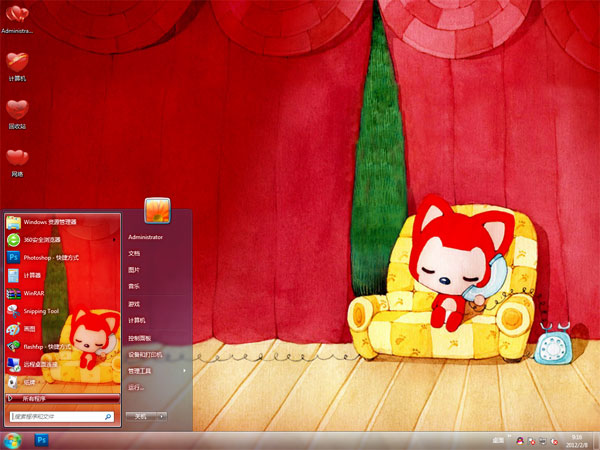
Task: Click the user account picture thumbnail
Action: tap(157, 210)
